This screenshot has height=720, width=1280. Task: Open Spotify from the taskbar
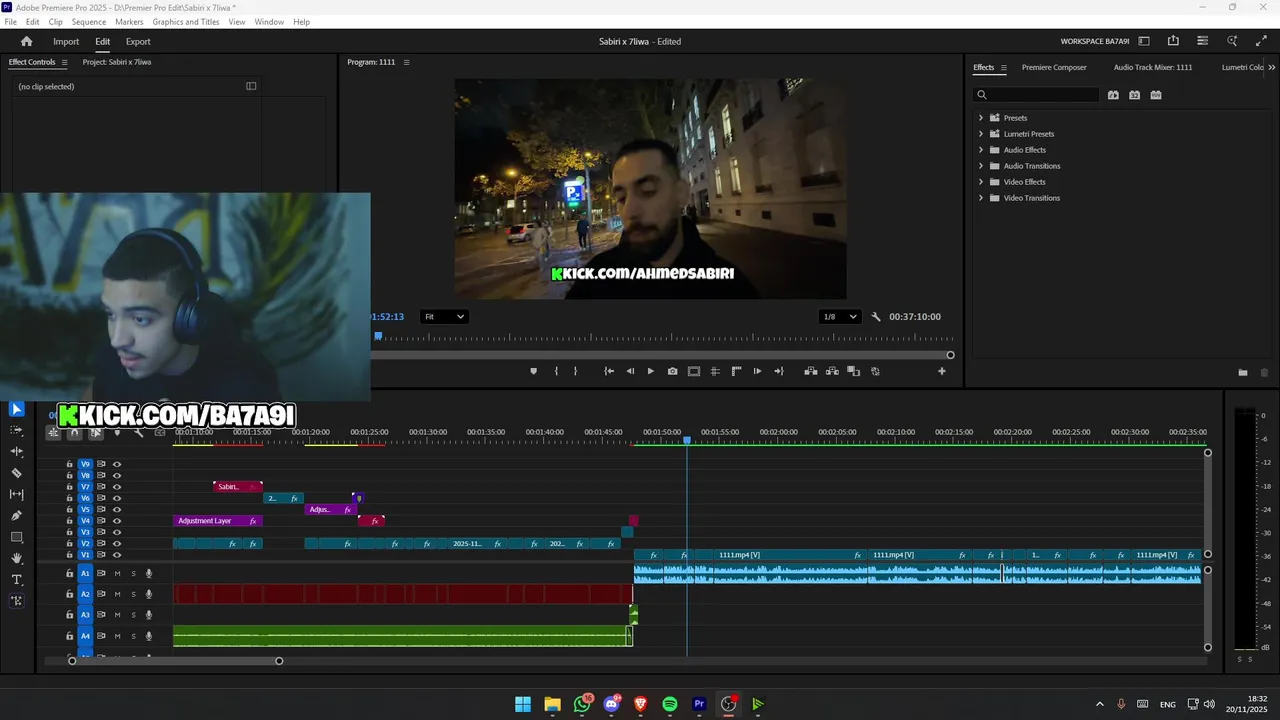pyautogui.click(x=670, y=704)
